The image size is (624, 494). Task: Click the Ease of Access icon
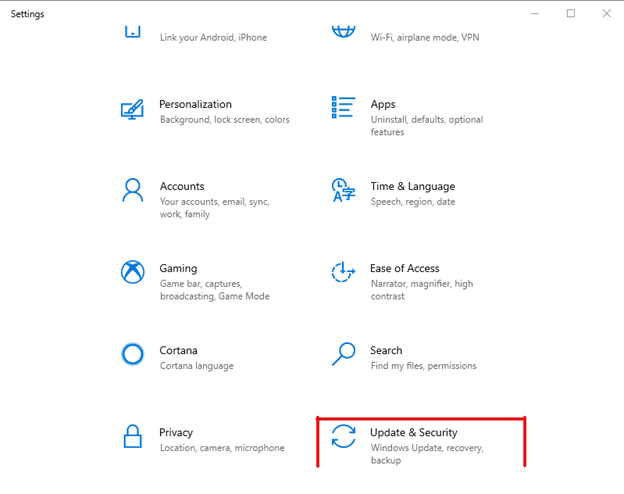[343, 272]
